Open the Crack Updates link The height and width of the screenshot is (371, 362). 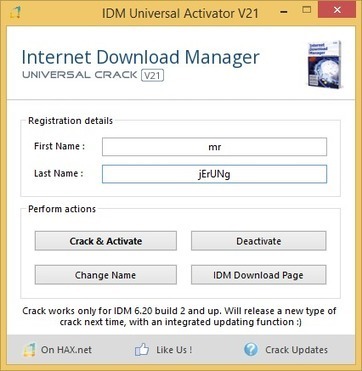click(296, 350)
